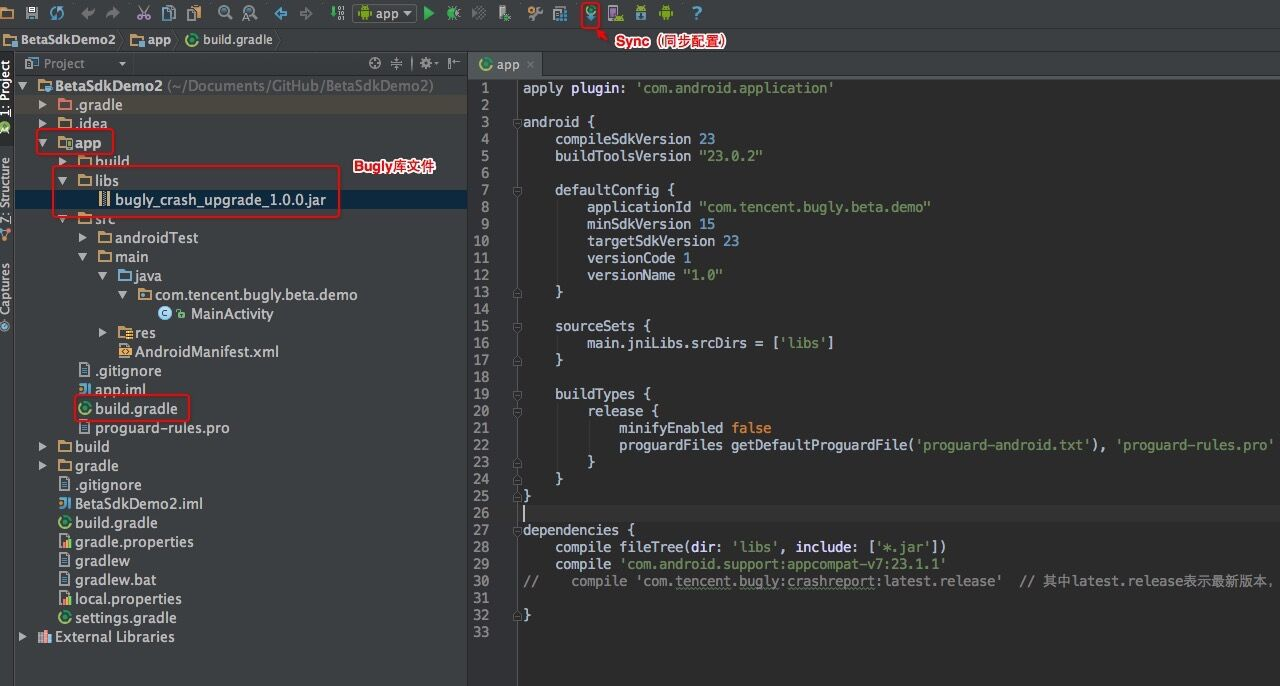1280x686 pixels.
Task: Open the Android Device Monitor icon
Action: pyautogui.click(x=666, y=13)
